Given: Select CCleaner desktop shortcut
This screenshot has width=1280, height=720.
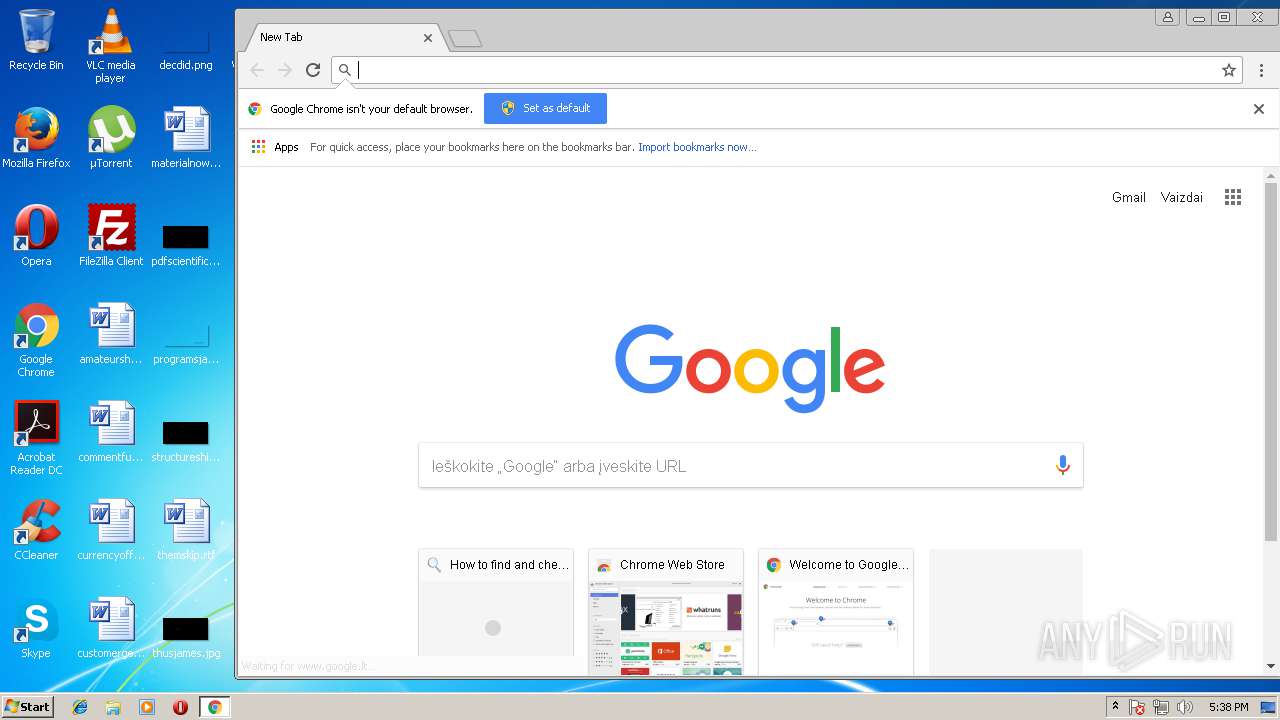Looking at the screenshot, I should click(36, 530).
